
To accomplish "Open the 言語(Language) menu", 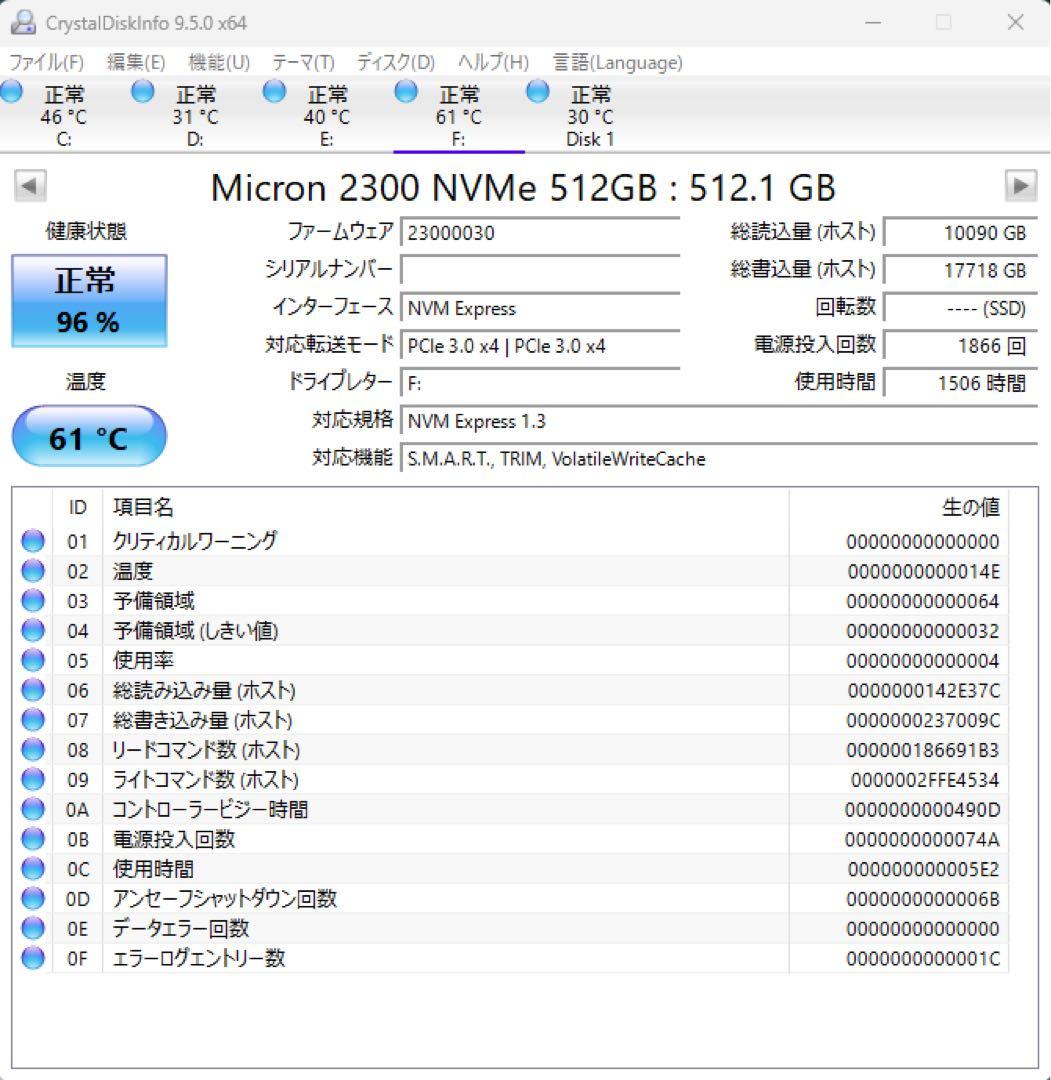I will click(618, 62).
